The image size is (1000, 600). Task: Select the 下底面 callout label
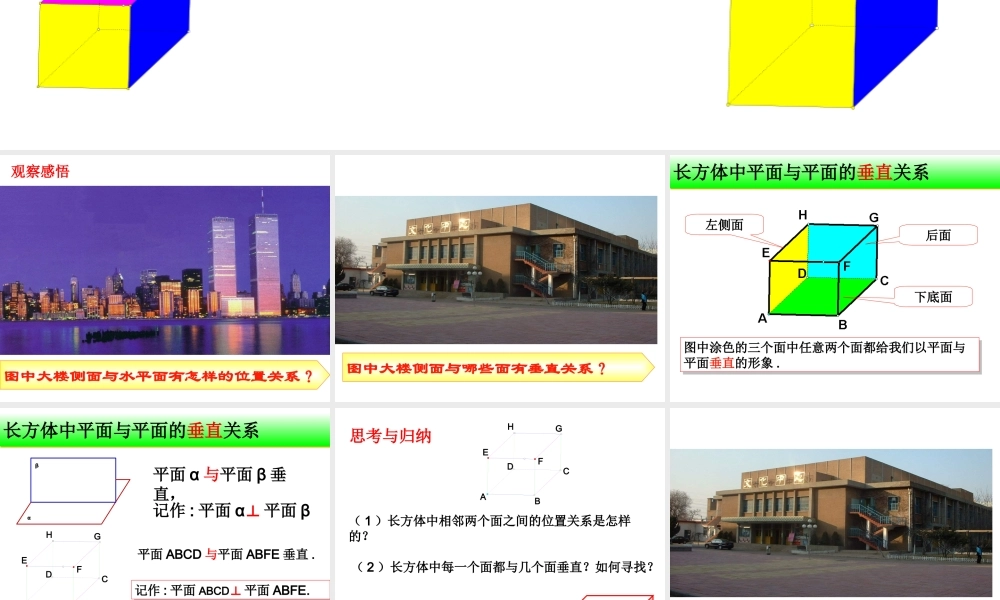point(932,297)
